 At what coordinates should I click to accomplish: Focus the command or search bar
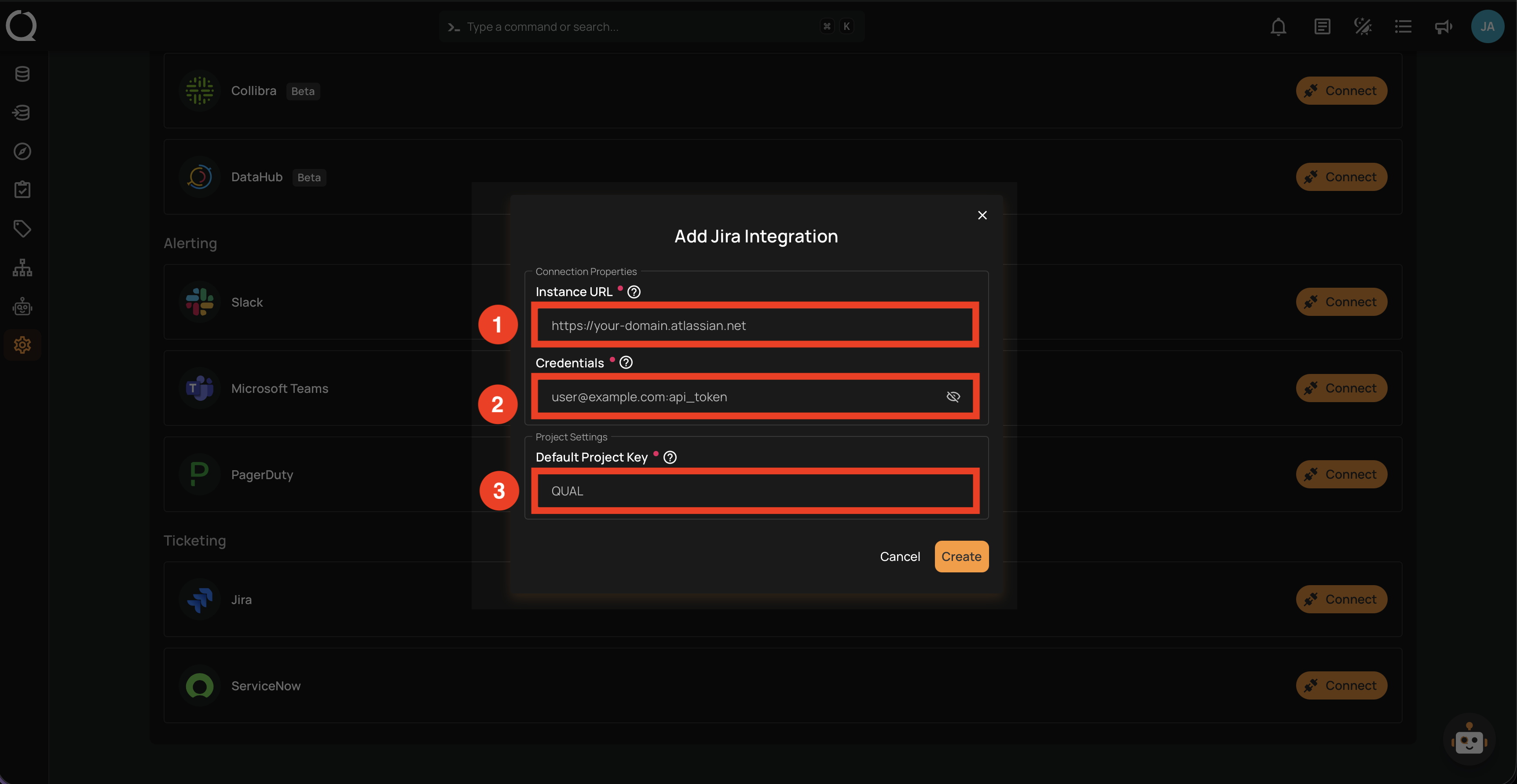click(651, 26)
